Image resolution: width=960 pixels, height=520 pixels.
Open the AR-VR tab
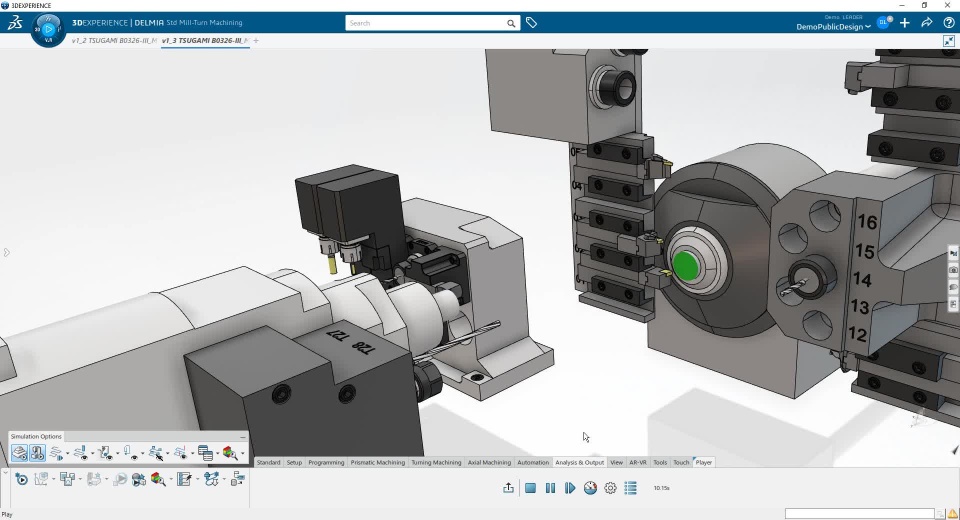638,462
